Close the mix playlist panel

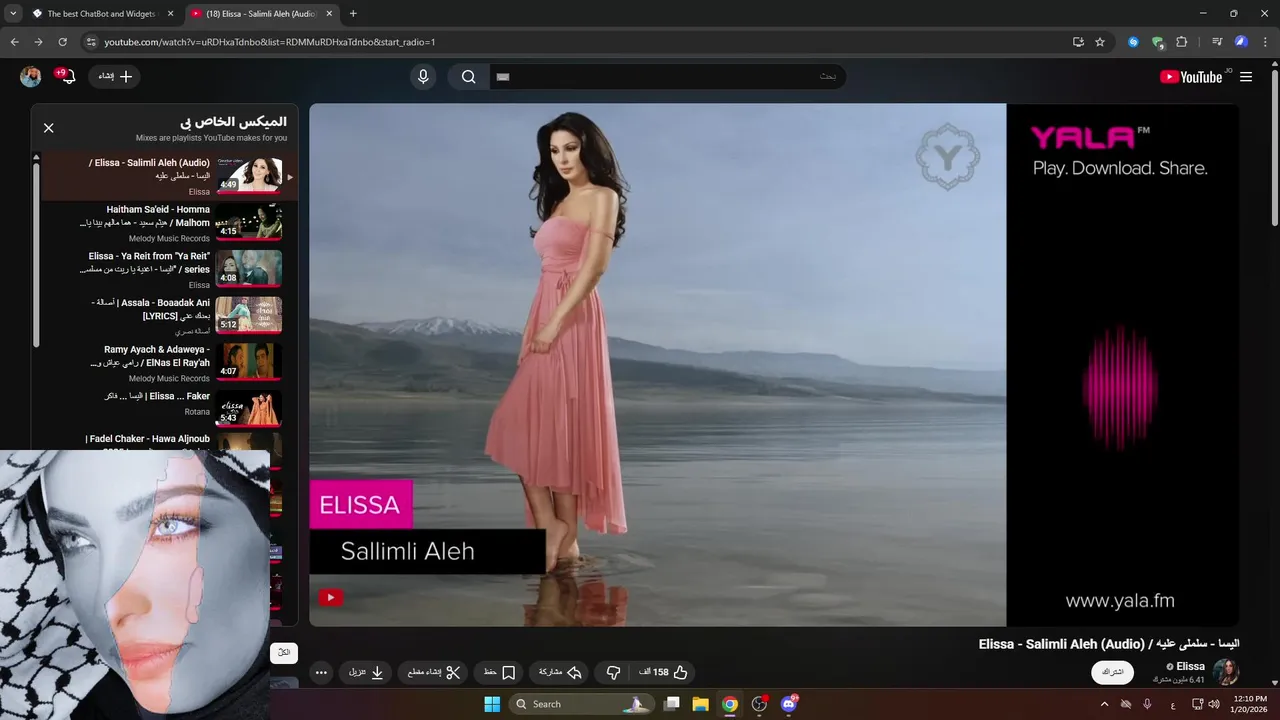tap(48, 128)
